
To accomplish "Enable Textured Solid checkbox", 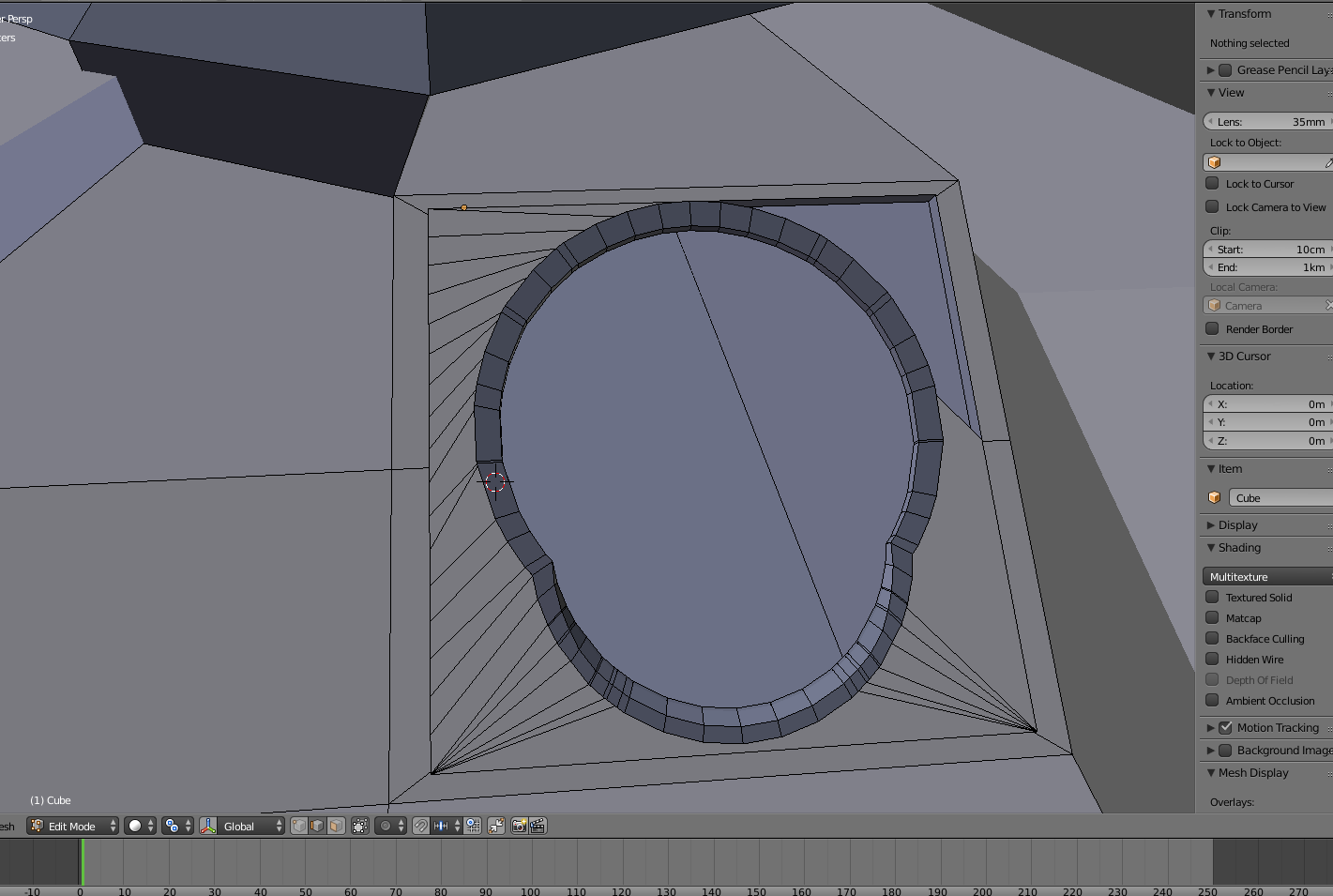I will tap(1212, 597).
